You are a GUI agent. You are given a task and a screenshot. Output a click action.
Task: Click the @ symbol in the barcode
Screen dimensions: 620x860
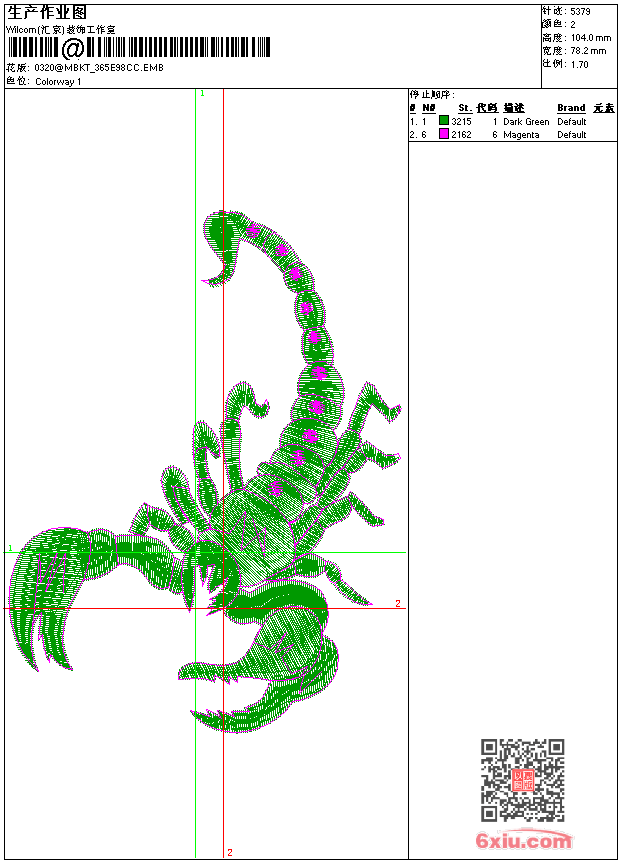73,49
